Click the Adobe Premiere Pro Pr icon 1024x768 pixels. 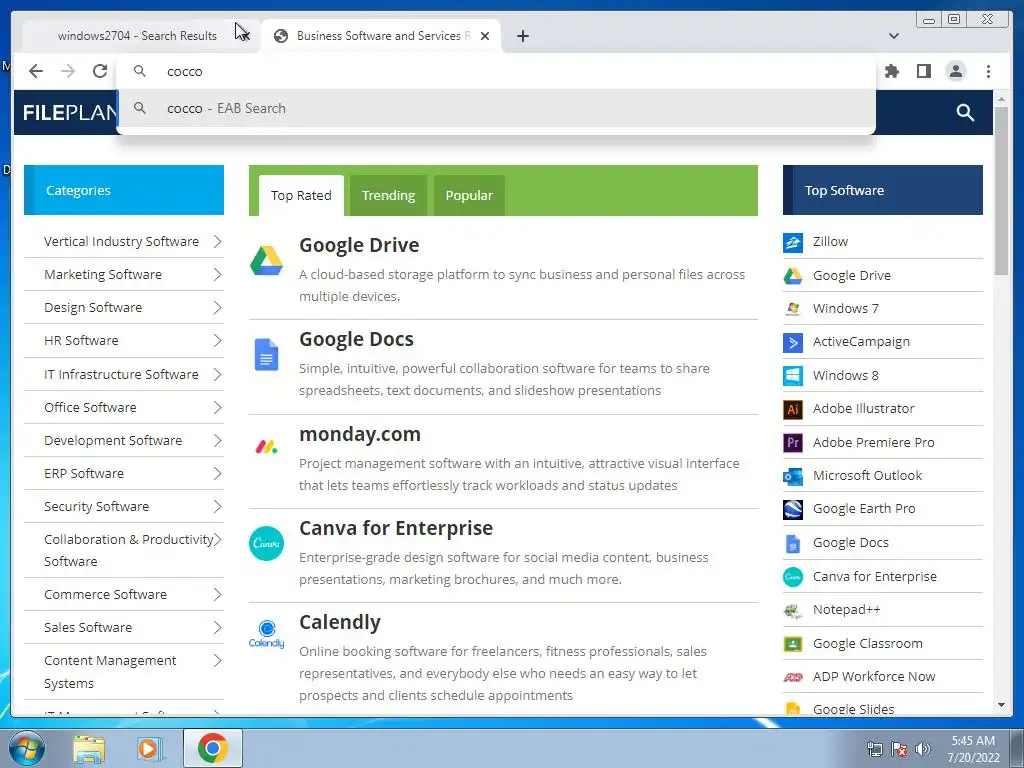793,443
